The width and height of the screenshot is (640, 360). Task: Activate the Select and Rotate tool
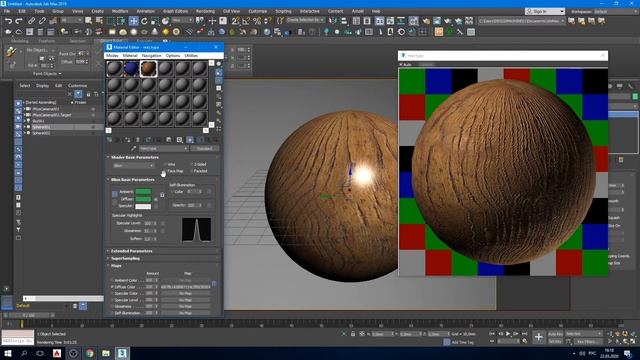[144, 20]
